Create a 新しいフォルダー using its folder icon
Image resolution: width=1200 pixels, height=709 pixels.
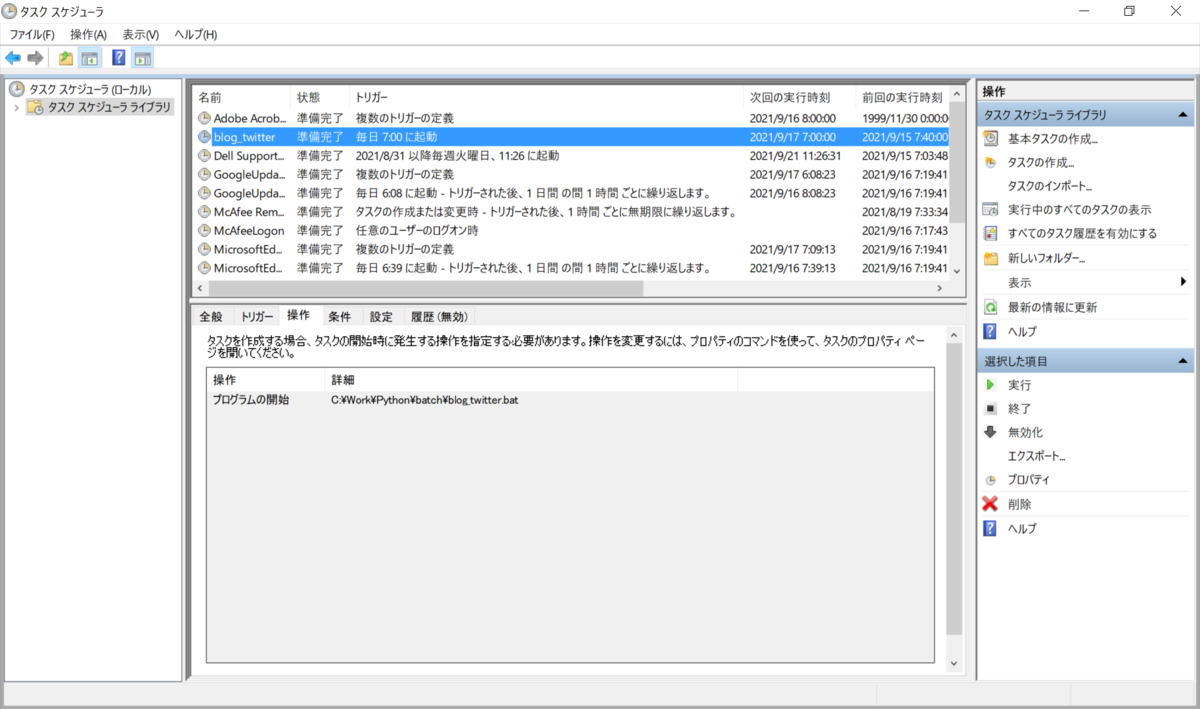(x=992, y=258)
